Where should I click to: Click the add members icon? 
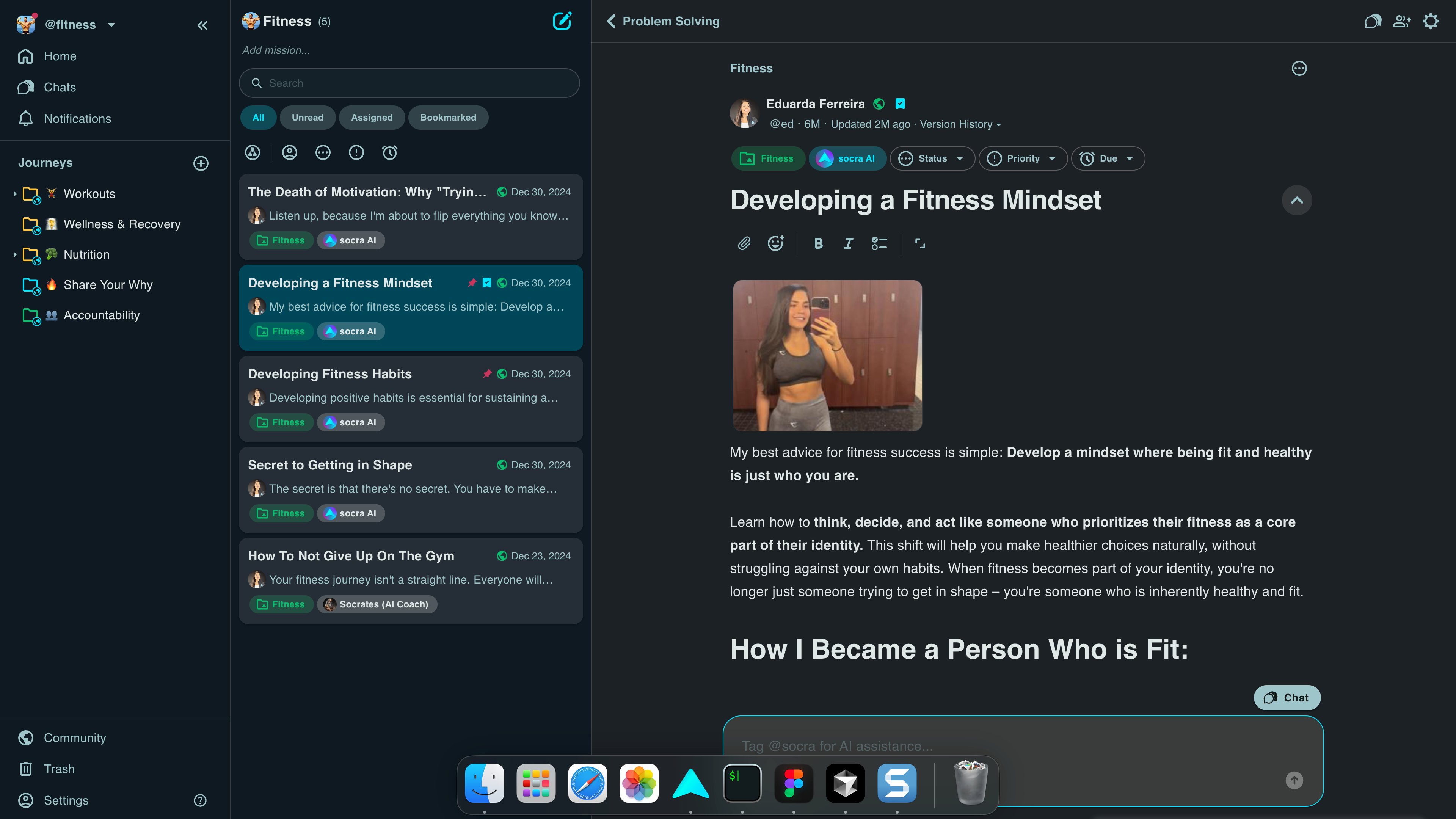tap(1402, 22)
